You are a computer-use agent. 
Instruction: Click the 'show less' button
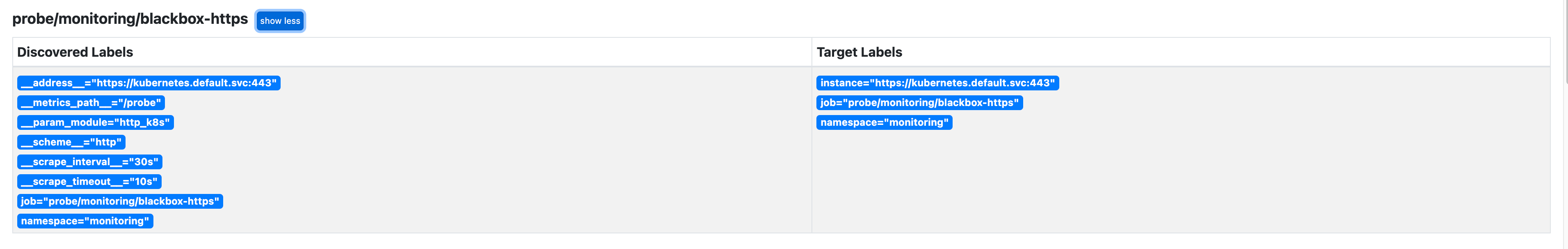coord(280,21)
